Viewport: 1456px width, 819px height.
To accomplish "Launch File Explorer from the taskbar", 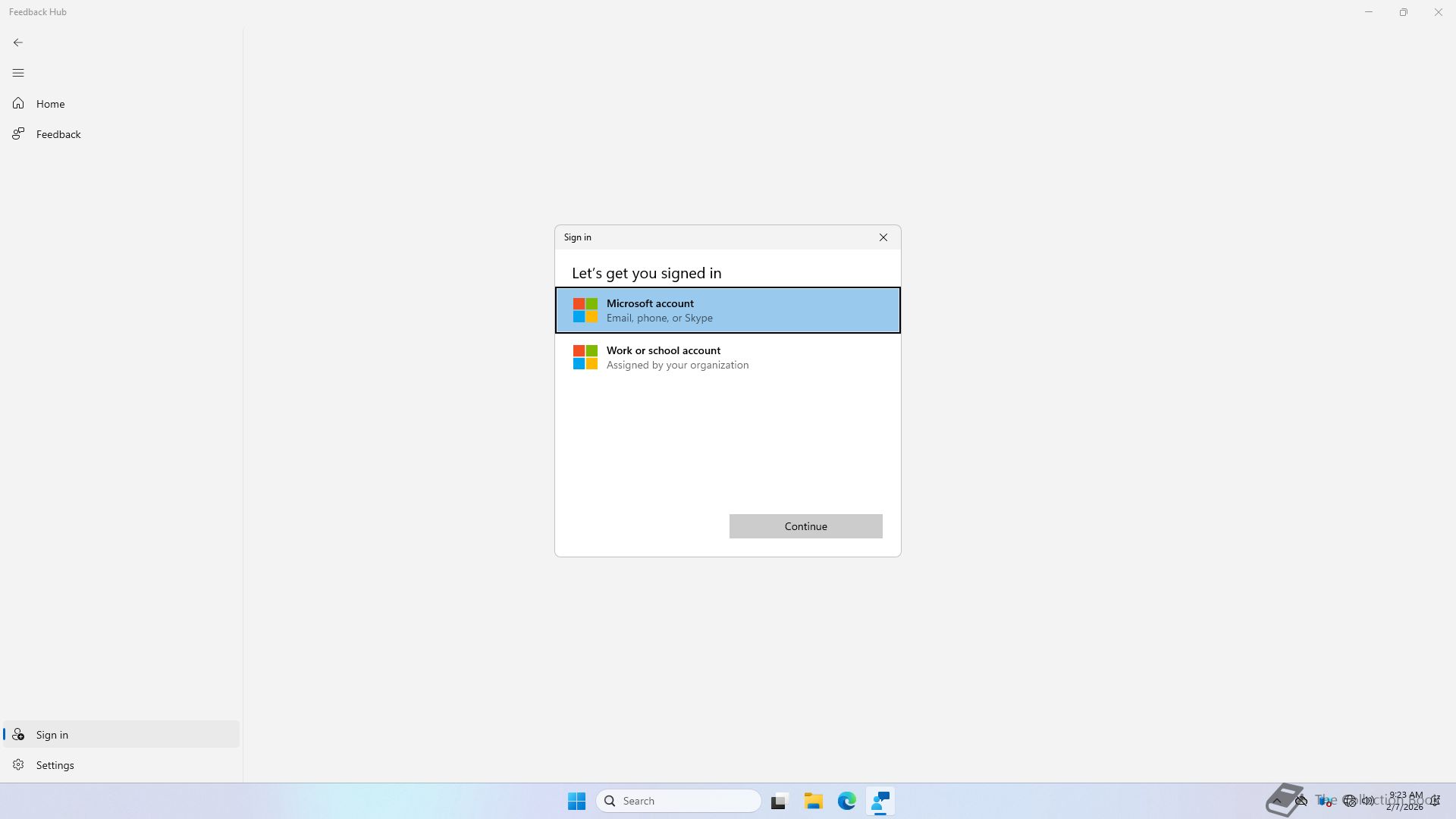I will pyautogui.click(x=813, y=801).
